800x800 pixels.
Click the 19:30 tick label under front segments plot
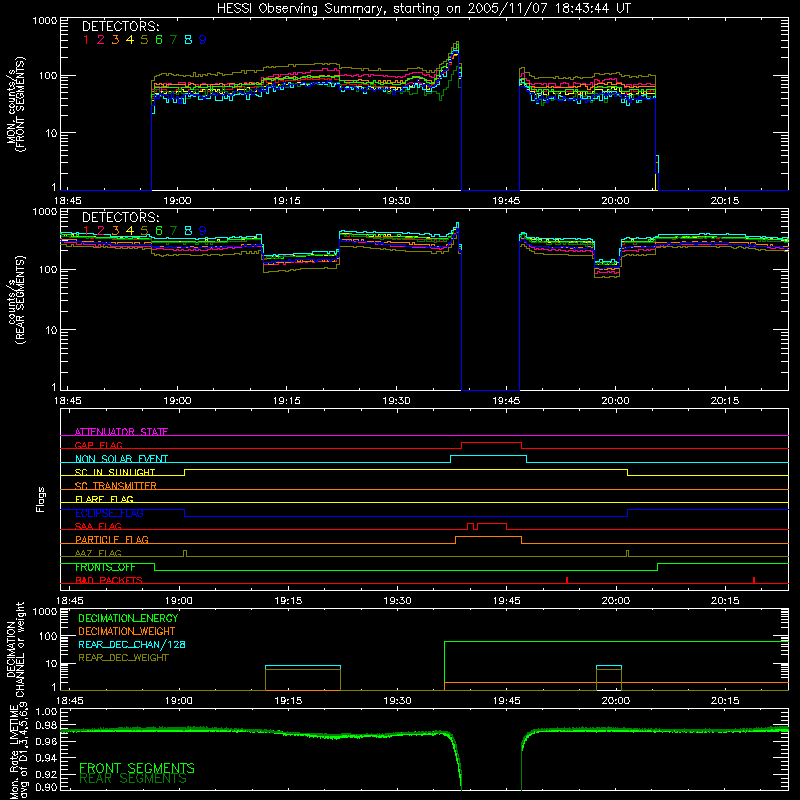tap(396, 201)
